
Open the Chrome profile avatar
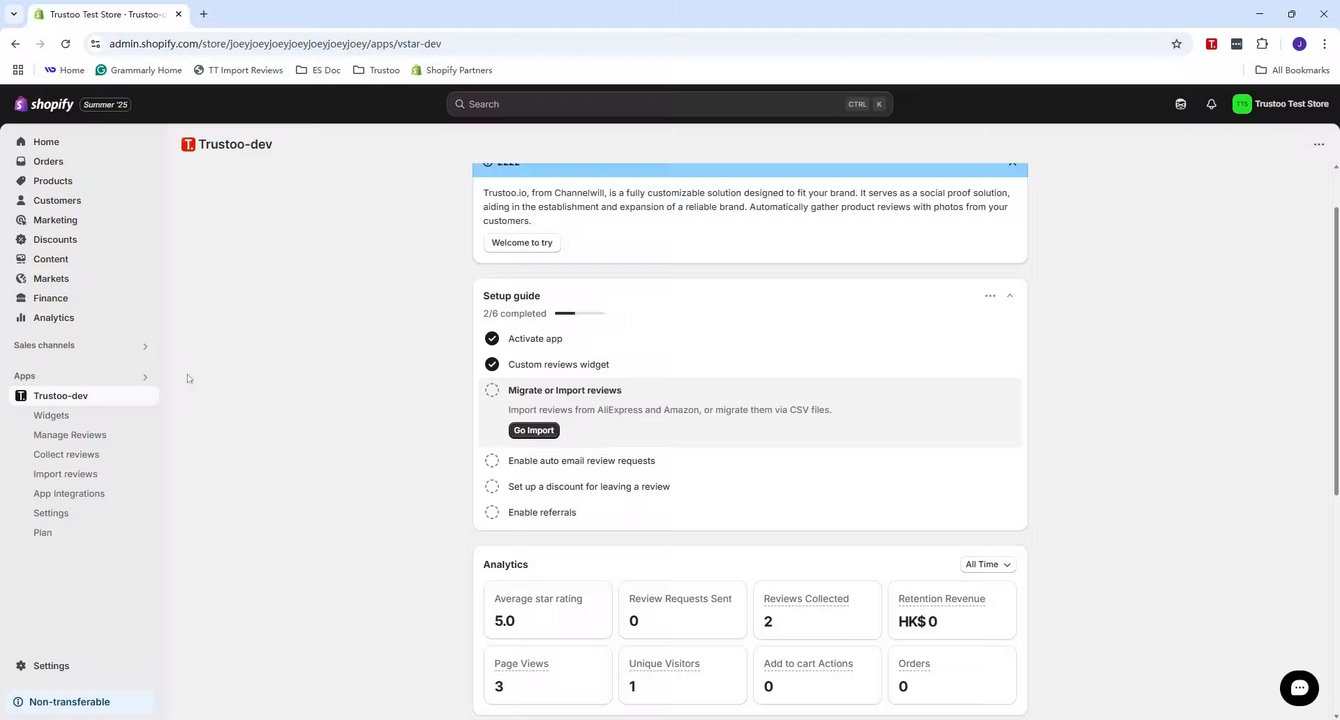1299,44
